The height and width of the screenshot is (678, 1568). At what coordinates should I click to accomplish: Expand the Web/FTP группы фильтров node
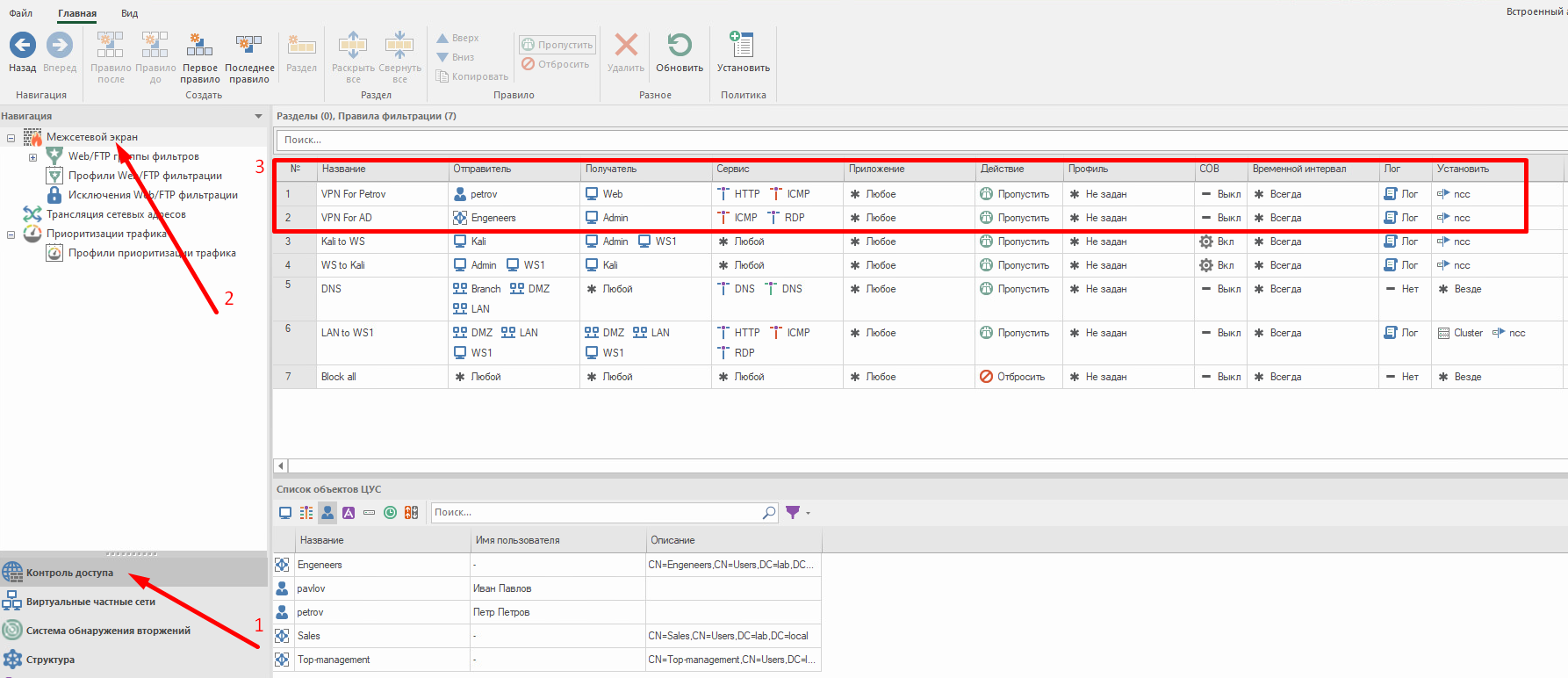click(x=32, y=157)
